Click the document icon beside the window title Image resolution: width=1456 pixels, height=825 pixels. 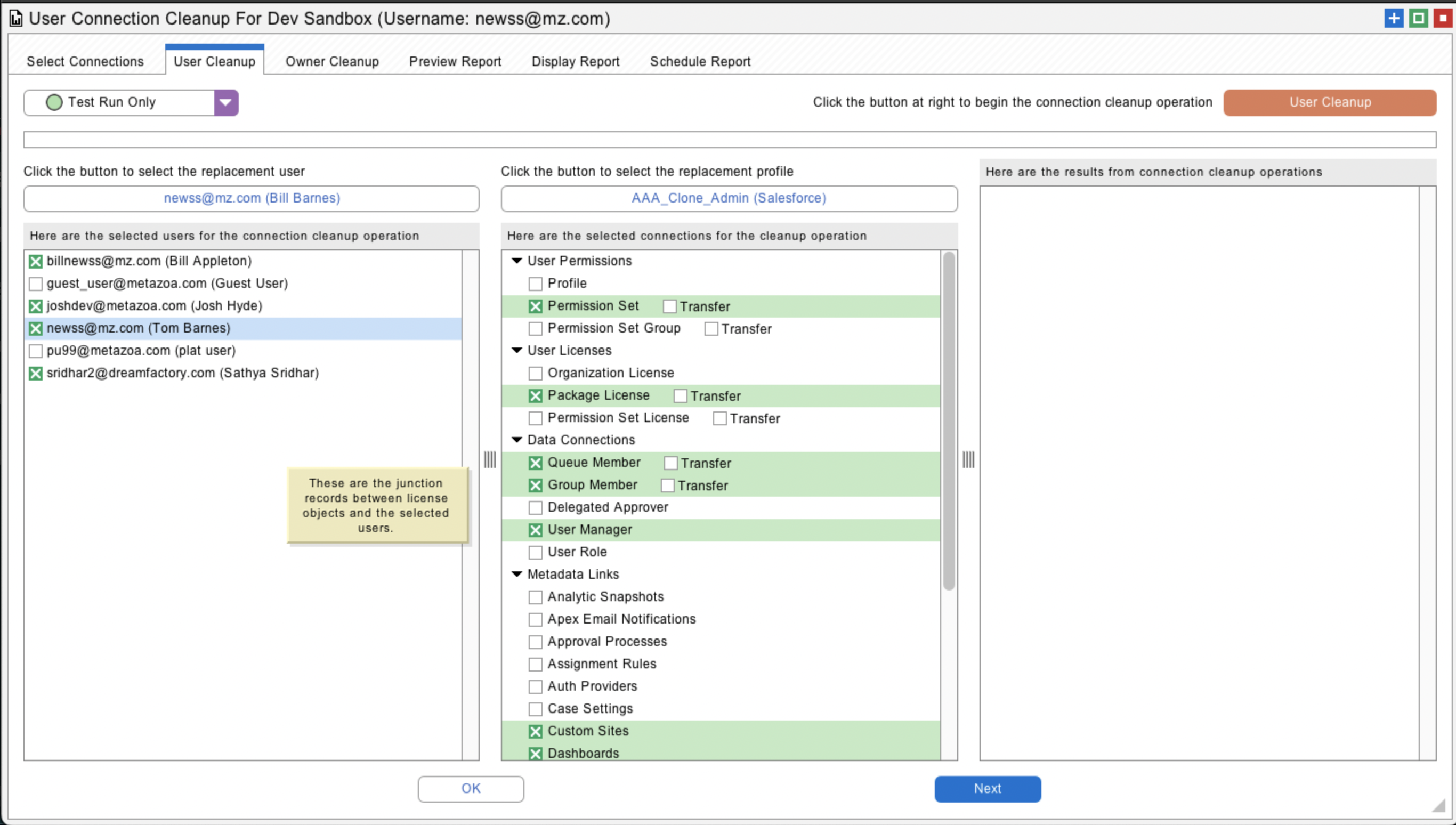coord(17,19)
